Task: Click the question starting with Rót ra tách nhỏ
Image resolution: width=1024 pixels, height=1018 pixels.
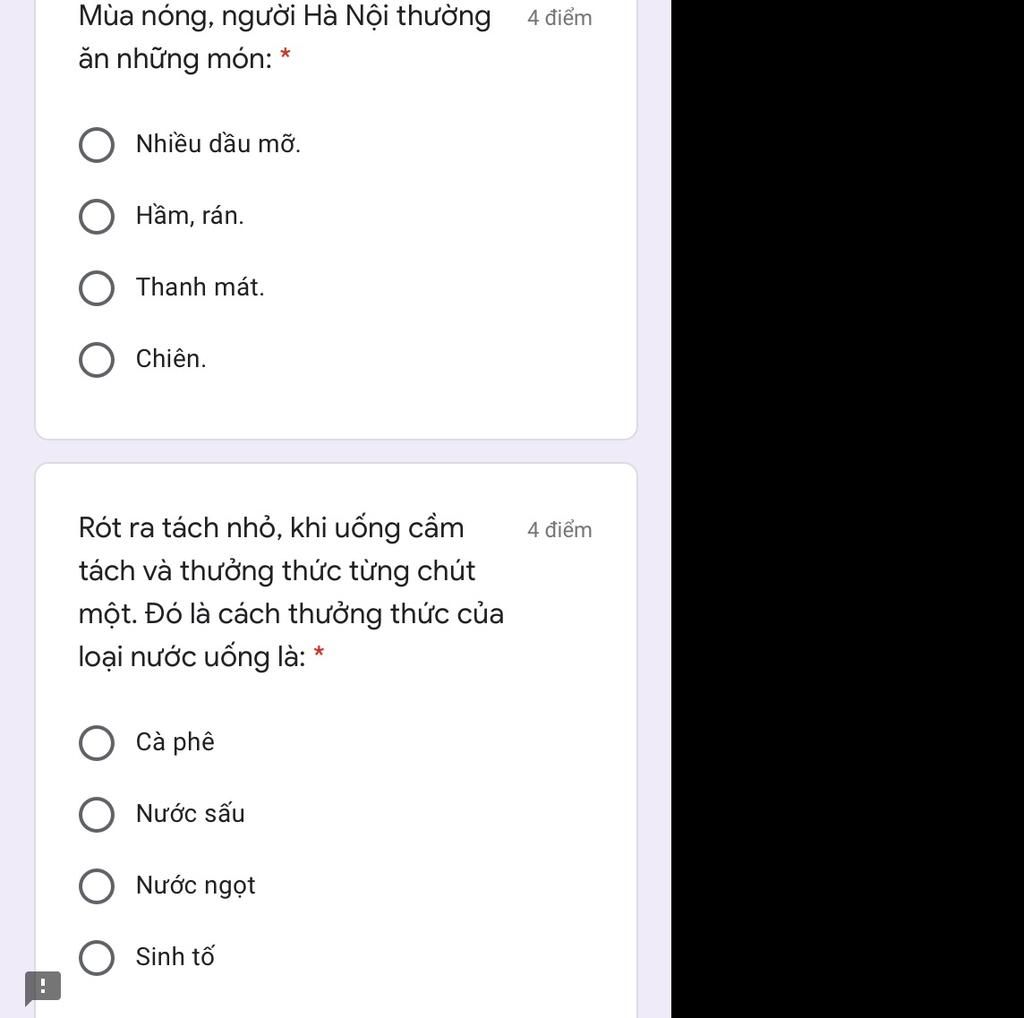Action: [291, 592]
